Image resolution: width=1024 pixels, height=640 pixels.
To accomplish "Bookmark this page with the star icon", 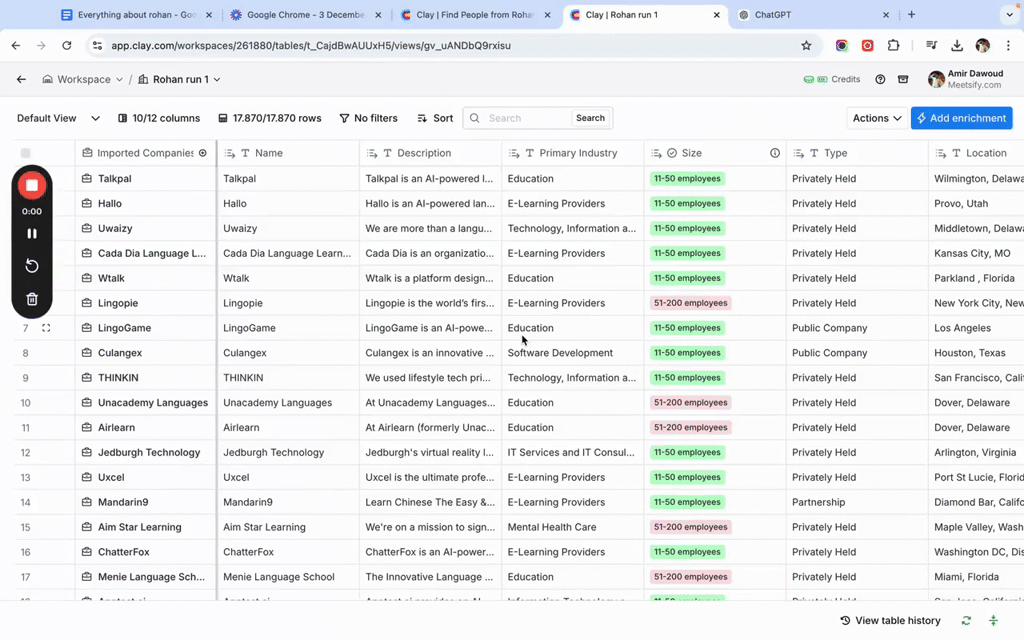I will tap(806, 46).
